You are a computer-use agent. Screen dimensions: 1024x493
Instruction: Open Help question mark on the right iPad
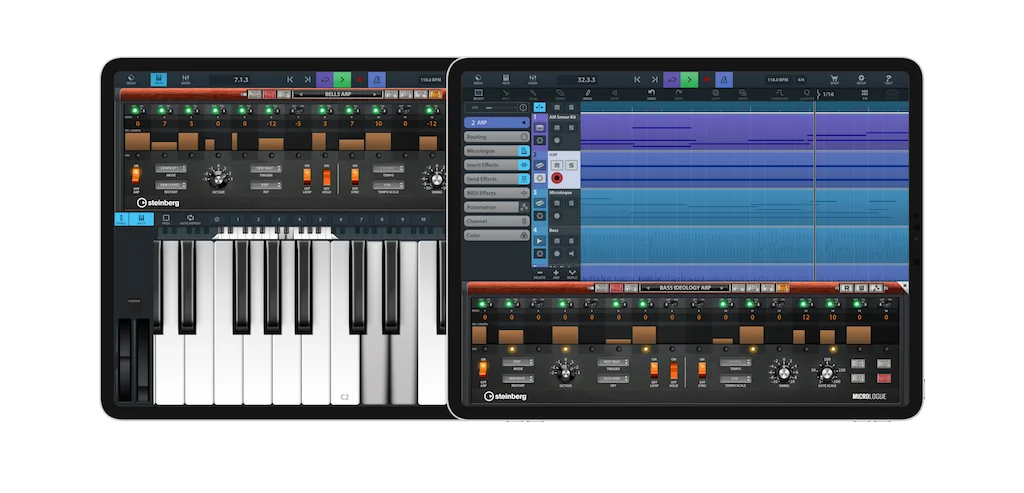(x=888, y=80)
